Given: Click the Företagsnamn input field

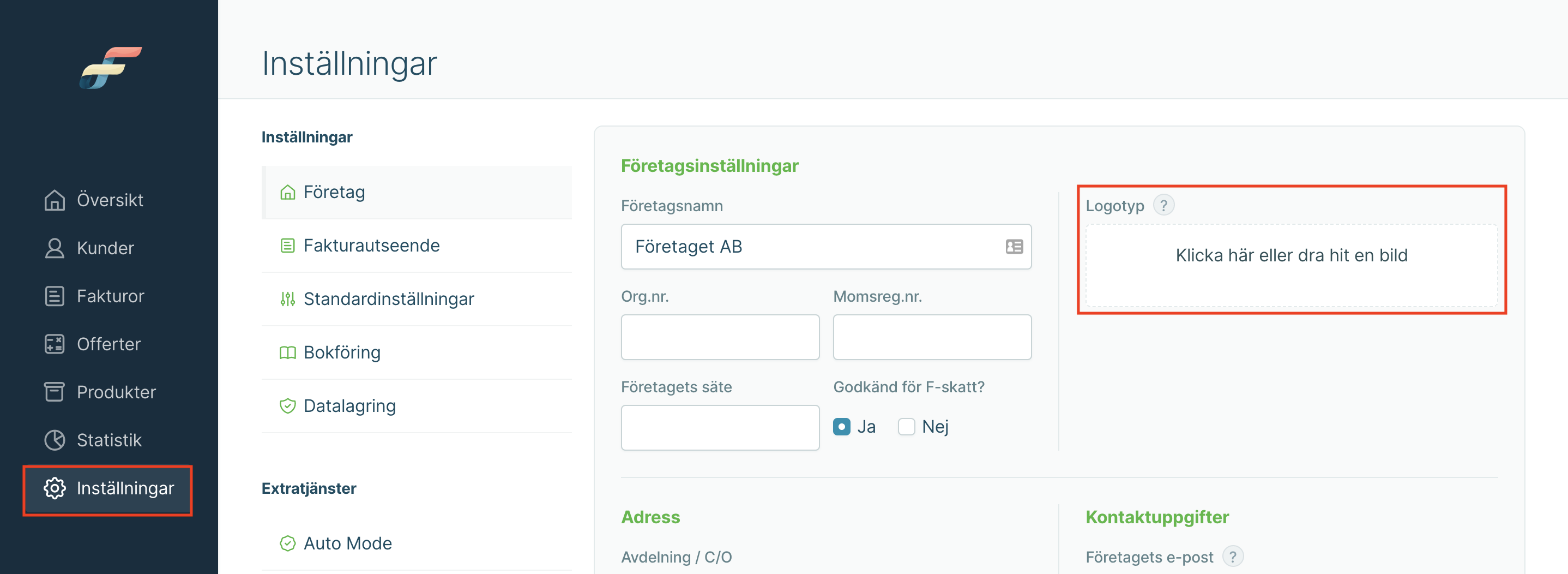Looking at the screenshot, I should coord(826,246).
